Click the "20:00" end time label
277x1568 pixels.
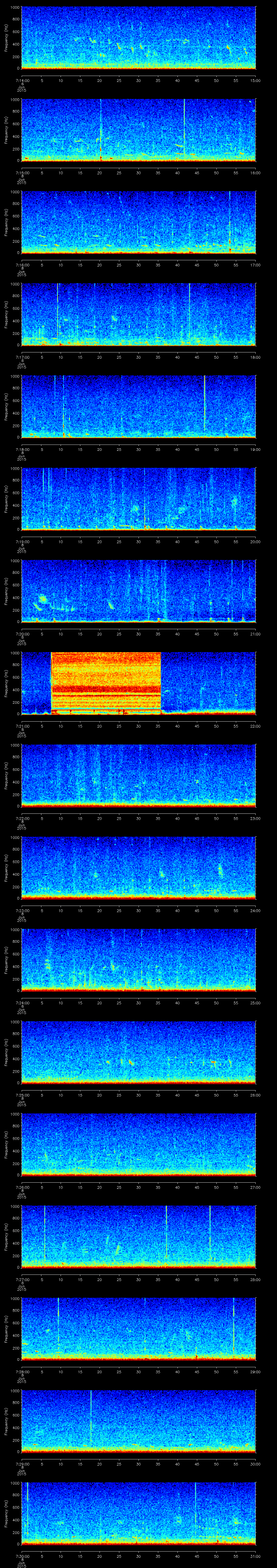pos(255,542)
